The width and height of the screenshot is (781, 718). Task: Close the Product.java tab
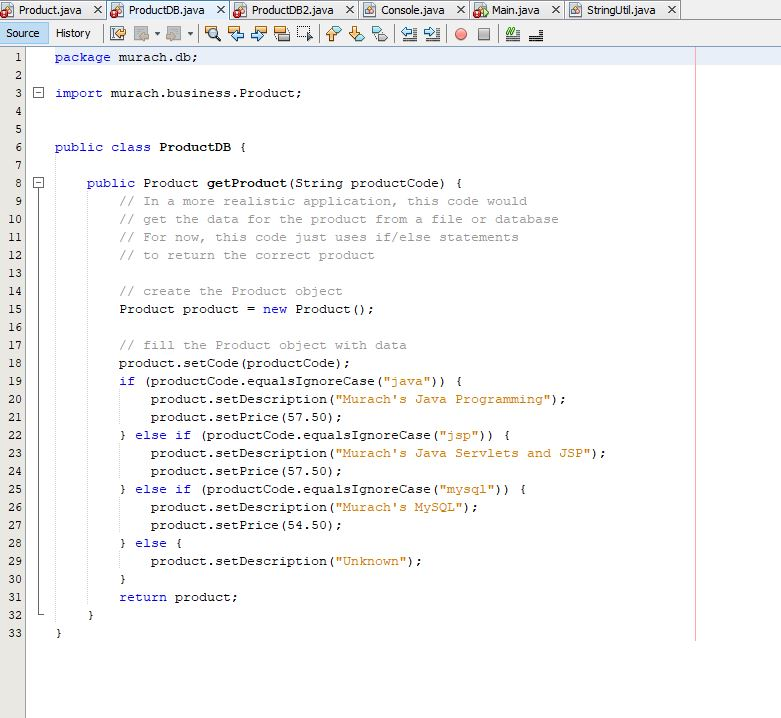[x=98, y=10]
